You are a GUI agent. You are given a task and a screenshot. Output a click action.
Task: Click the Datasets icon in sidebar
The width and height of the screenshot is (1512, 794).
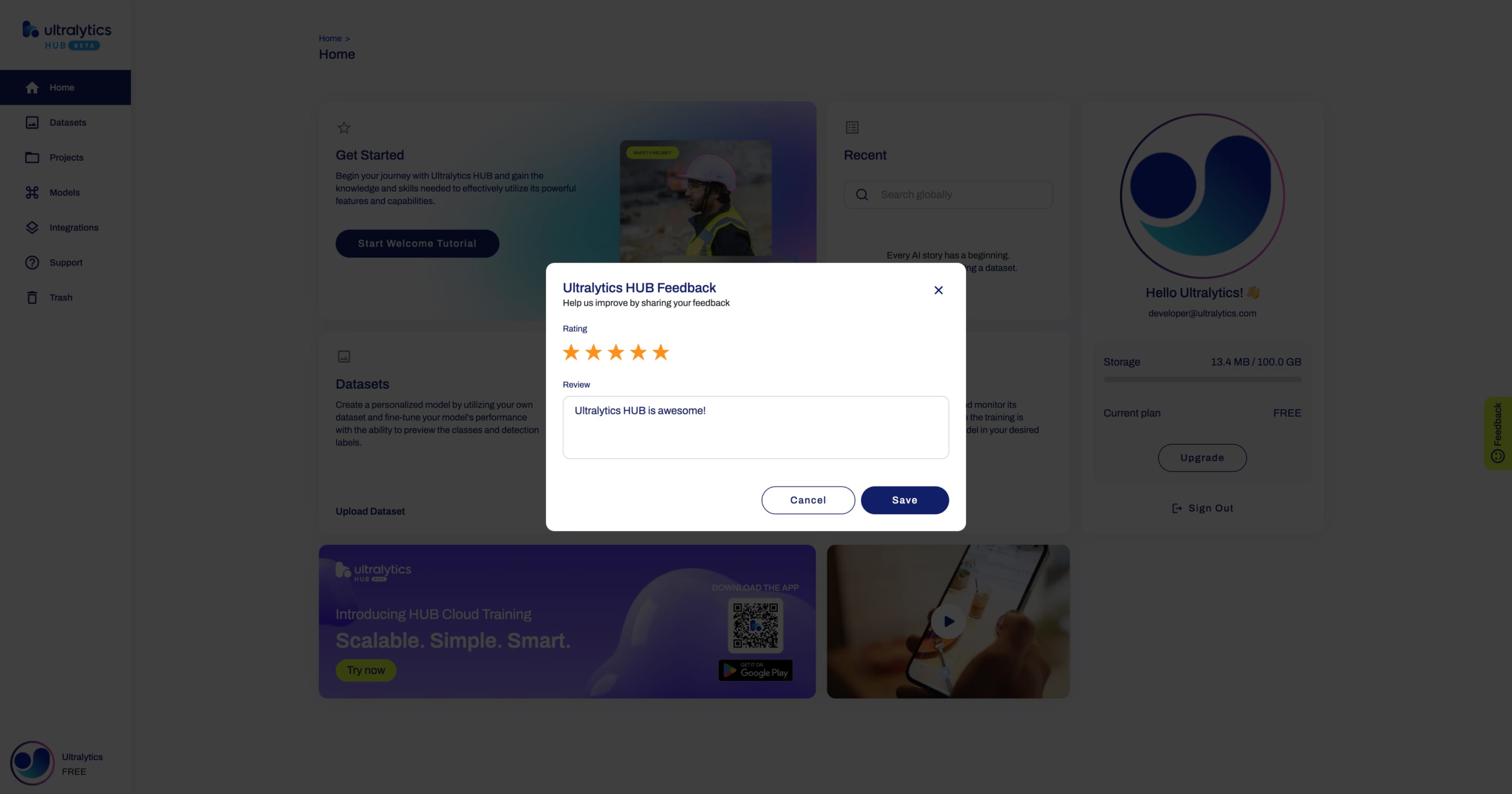click(31, 122)
